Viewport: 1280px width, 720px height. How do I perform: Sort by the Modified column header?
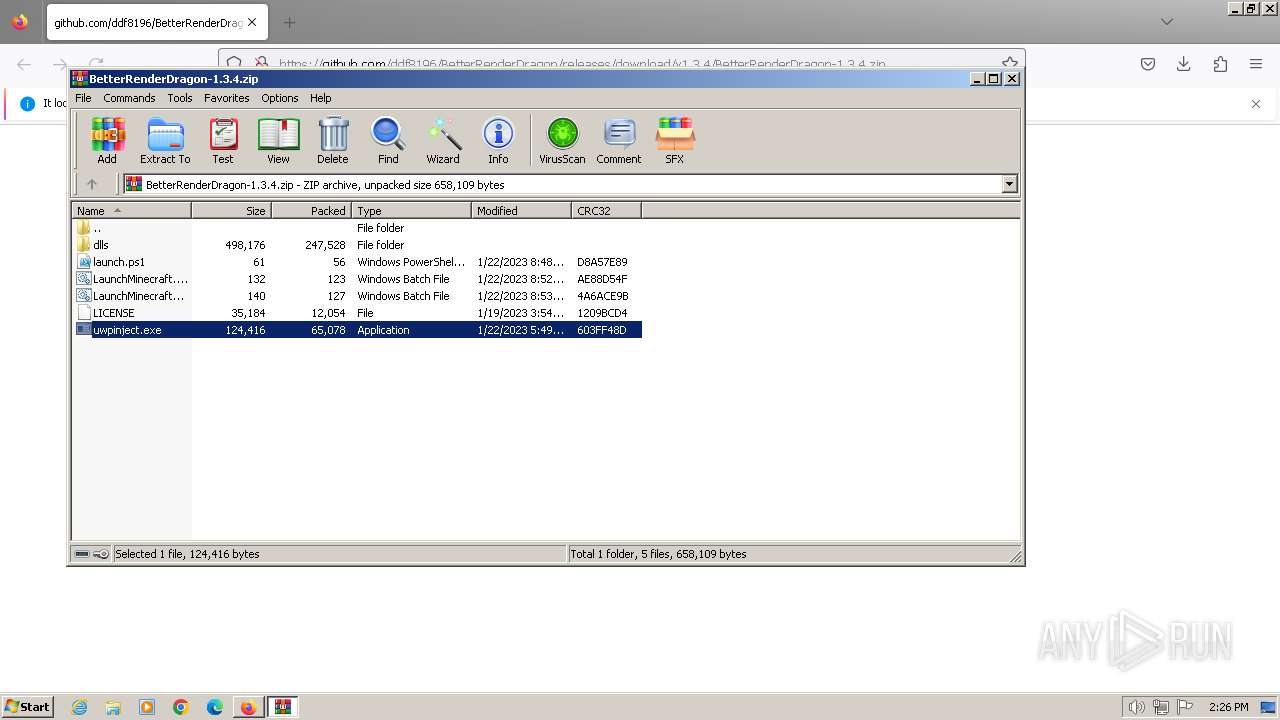[521, 211]
